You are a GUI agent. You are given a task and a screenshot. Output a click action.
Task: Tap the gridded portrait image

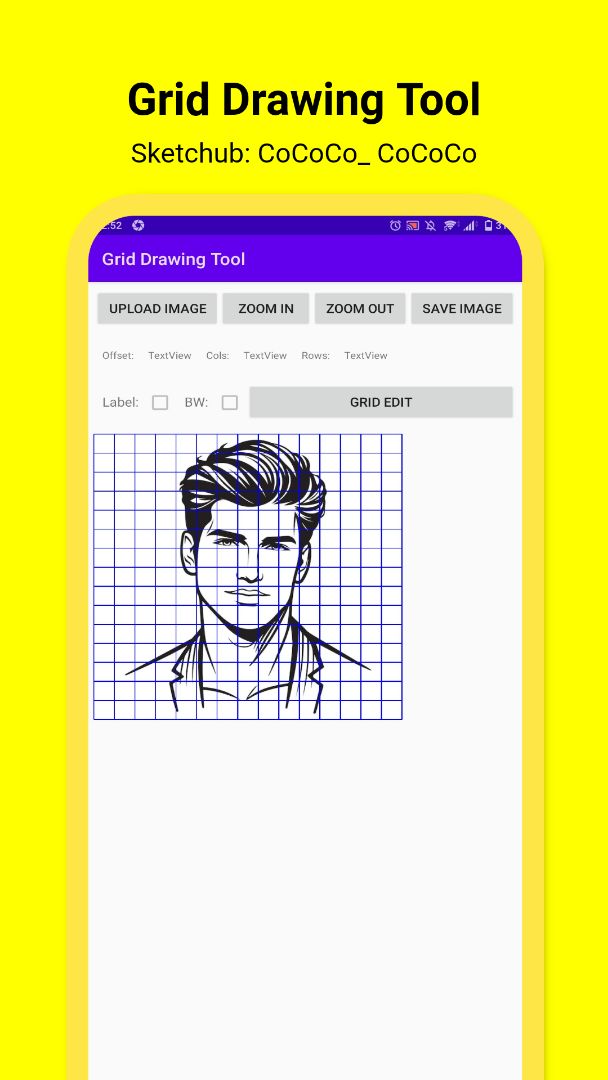click(x=248, y=577)
